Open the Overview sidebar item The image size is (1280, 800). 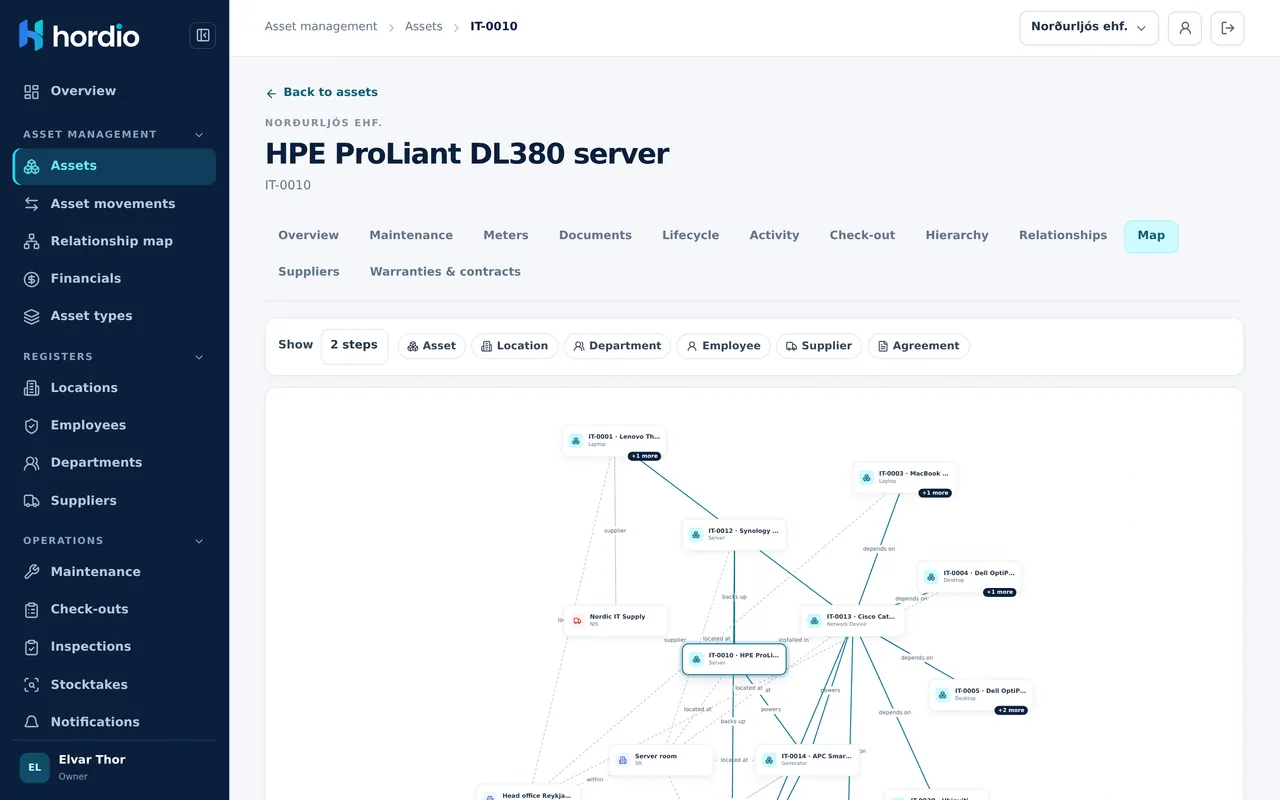click(x=114, y=91)
